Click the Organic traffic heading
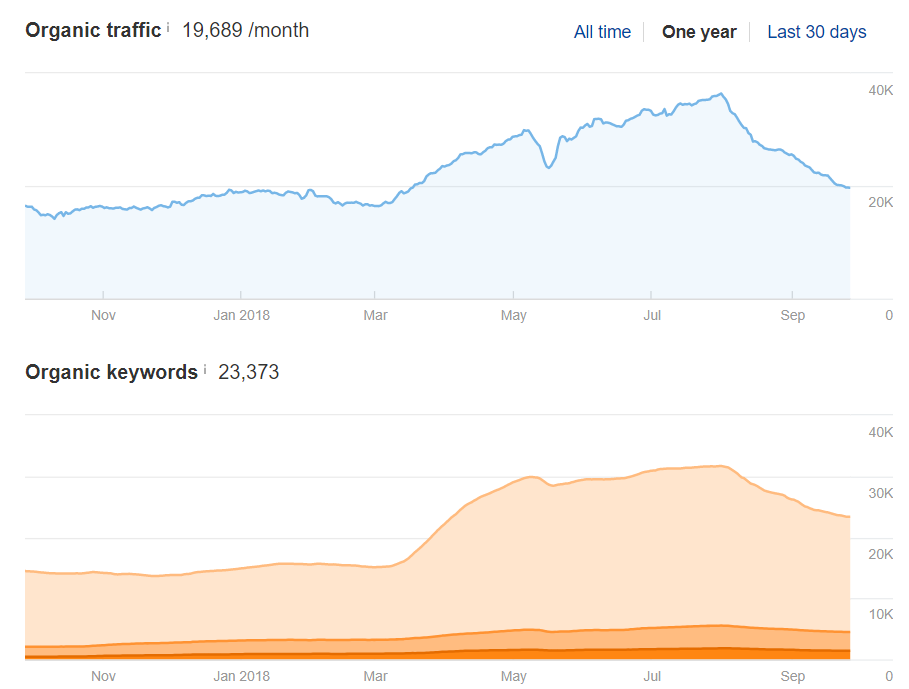The image size is (909, 689). click(x=93, y=30)
